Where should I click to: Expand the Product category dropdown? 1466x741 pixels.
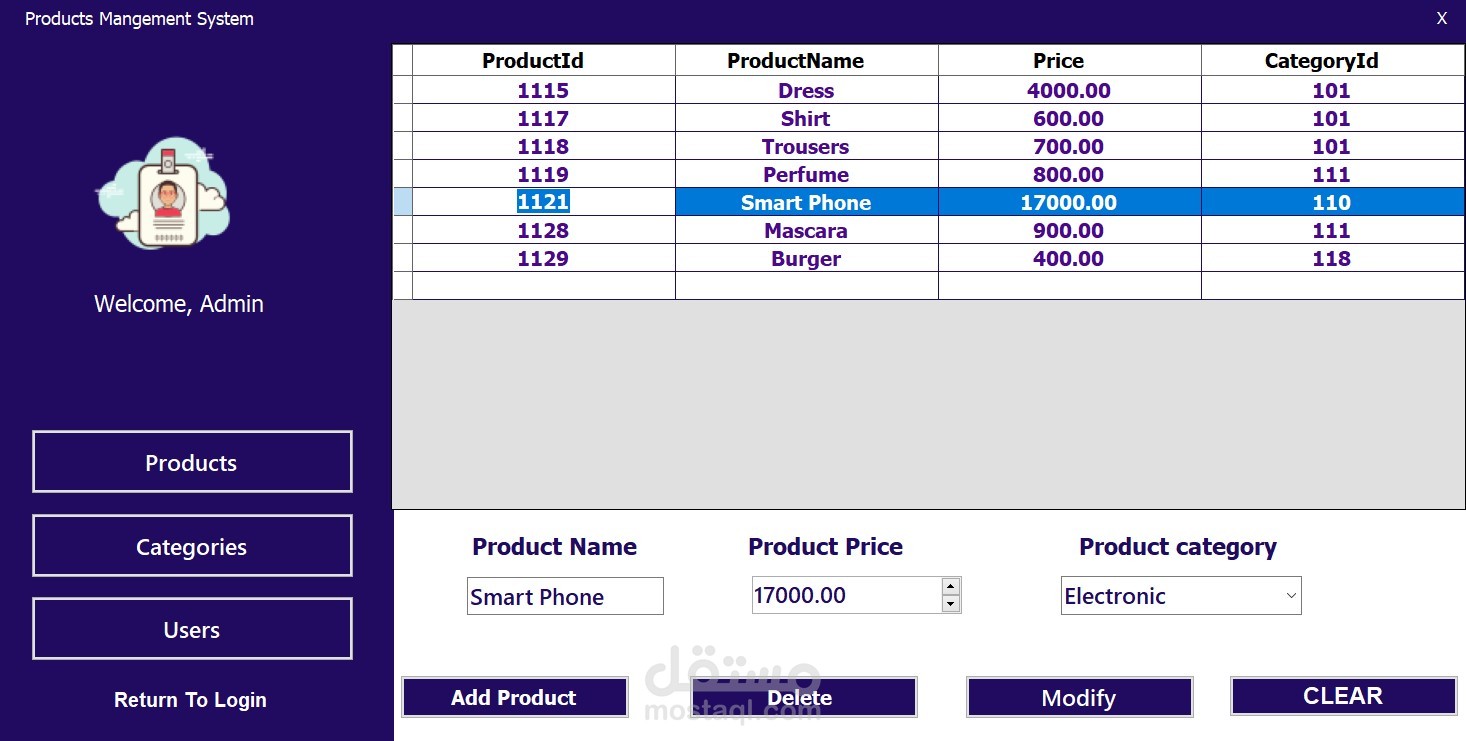[x=1290, y=596]
